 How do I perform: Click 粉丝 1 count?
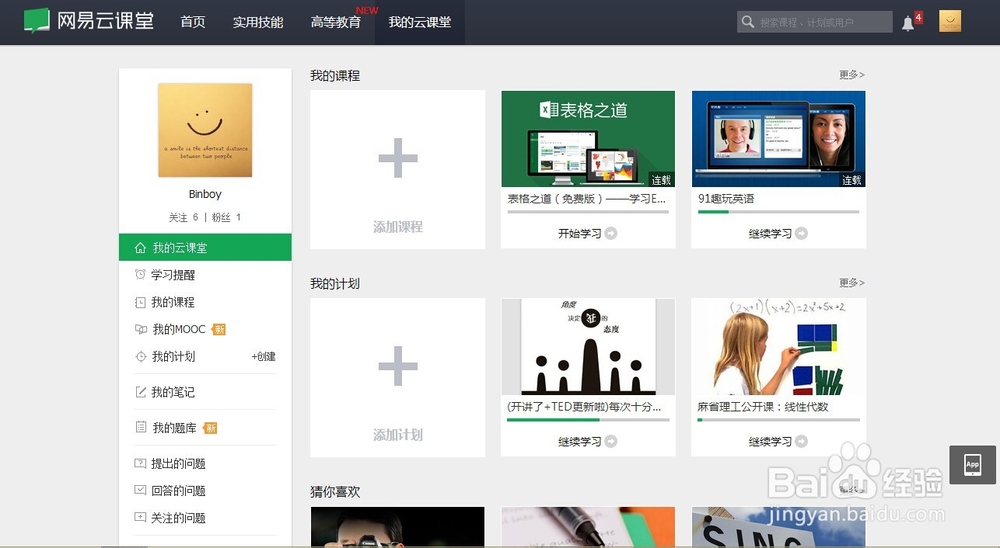coord(226,218)
